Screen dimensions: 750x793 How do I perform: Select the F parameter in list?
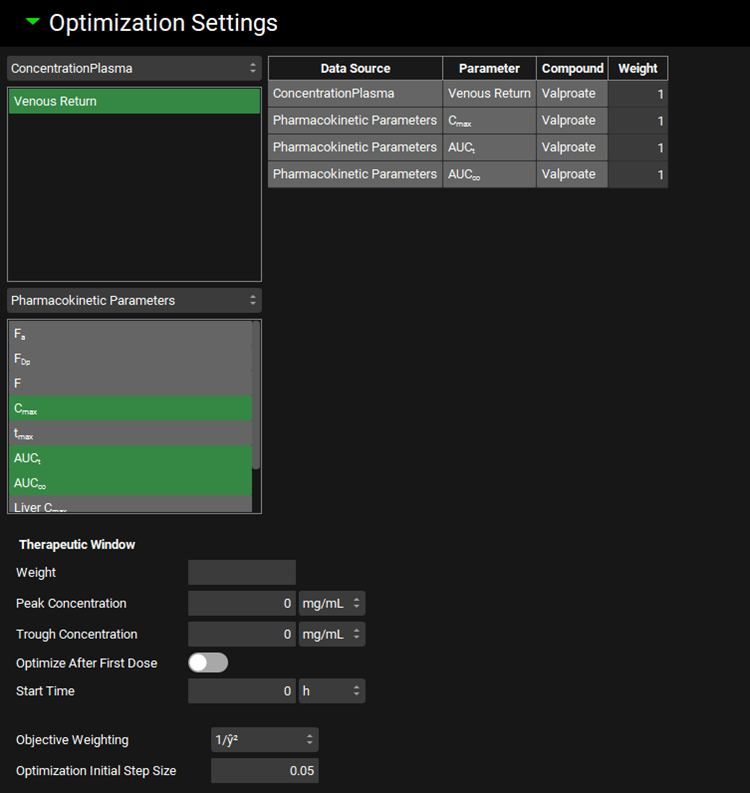pos(130,383)
